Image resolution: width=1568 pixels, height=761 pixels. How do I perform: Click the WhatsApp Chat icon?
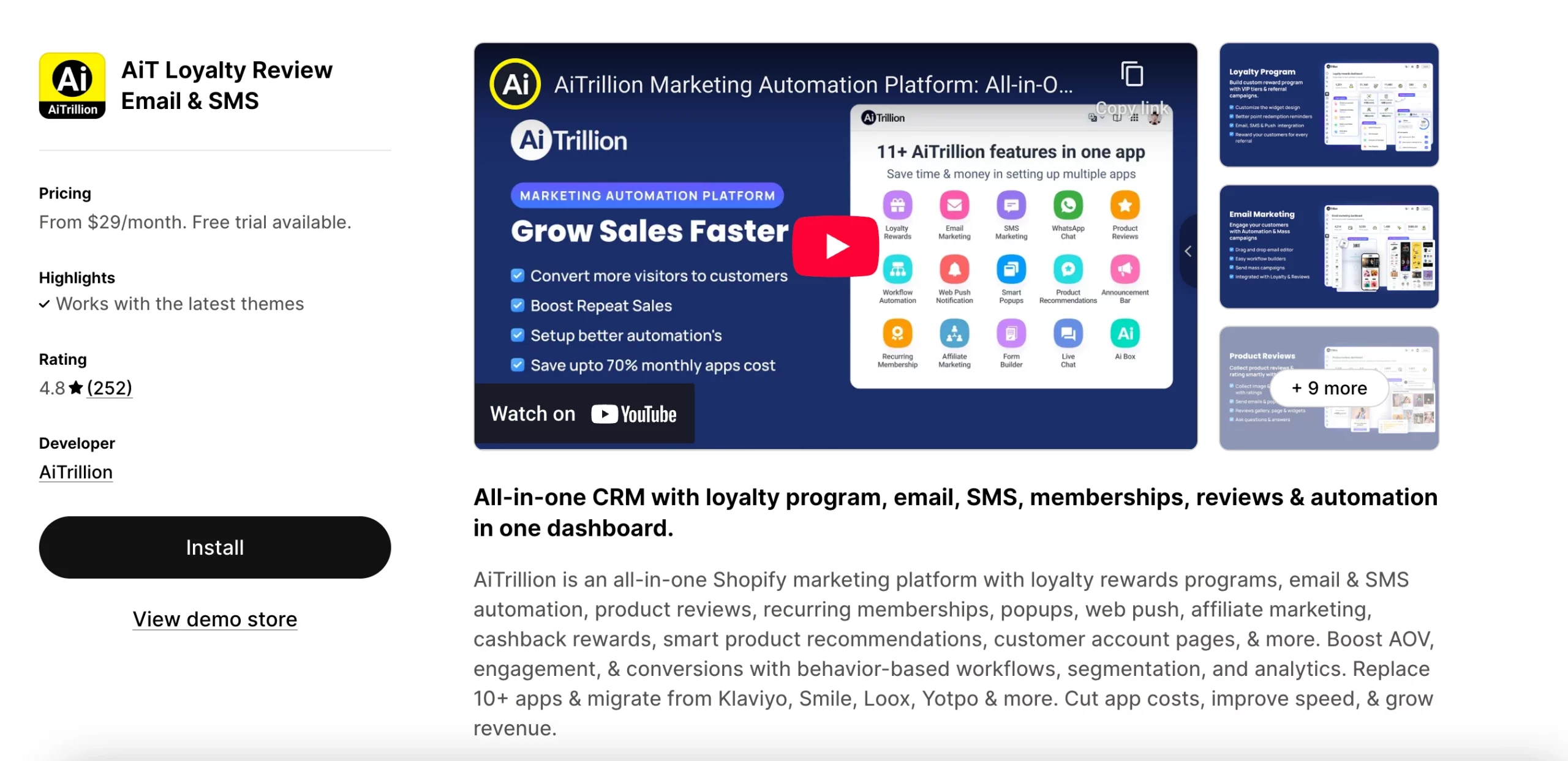[1068, 206]
